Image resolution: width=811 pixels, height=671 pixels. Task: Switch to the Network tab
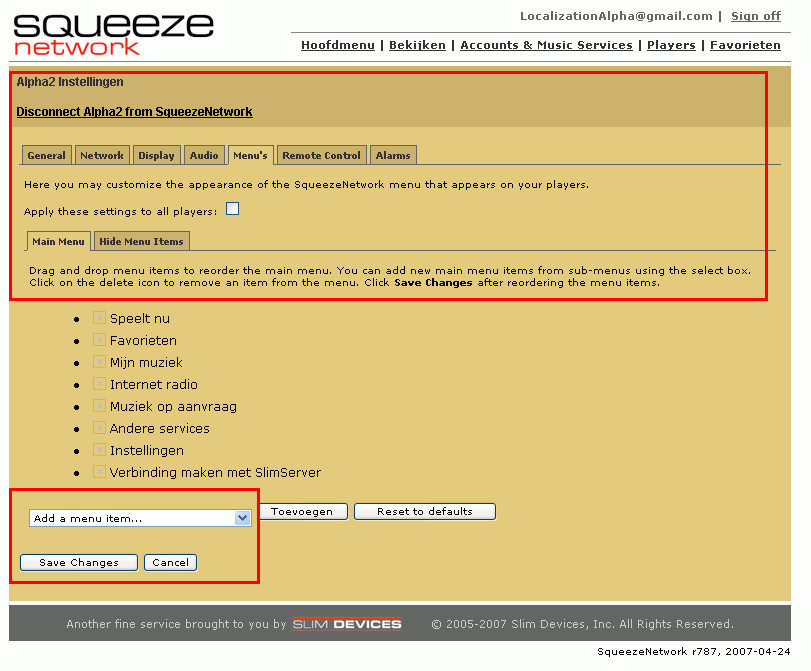pyautogui.click(x=102, y=155)
